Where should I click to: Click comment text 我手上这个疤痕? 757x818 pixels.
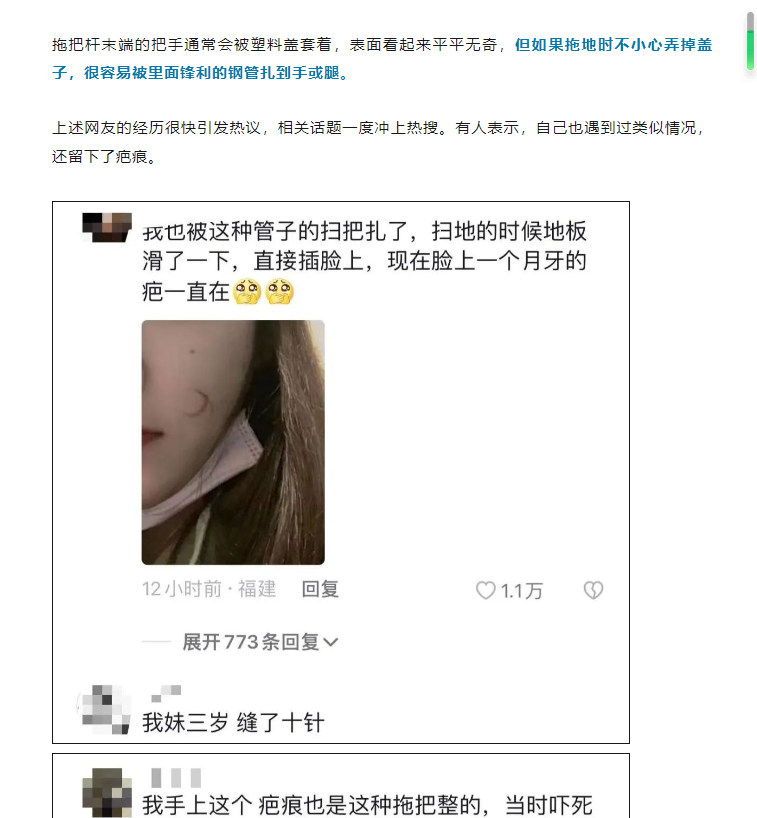point(367,805)
